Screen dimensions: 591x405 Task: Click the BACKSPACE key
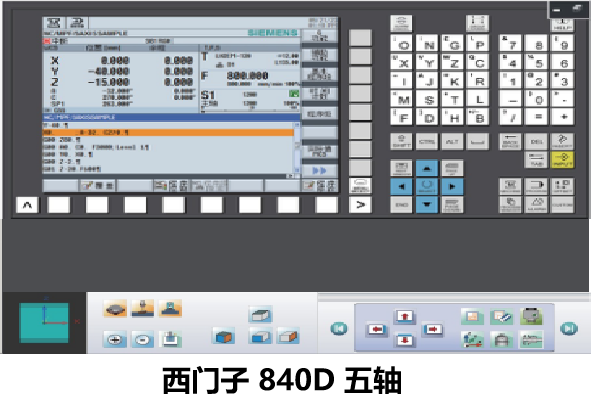[510, 141]
